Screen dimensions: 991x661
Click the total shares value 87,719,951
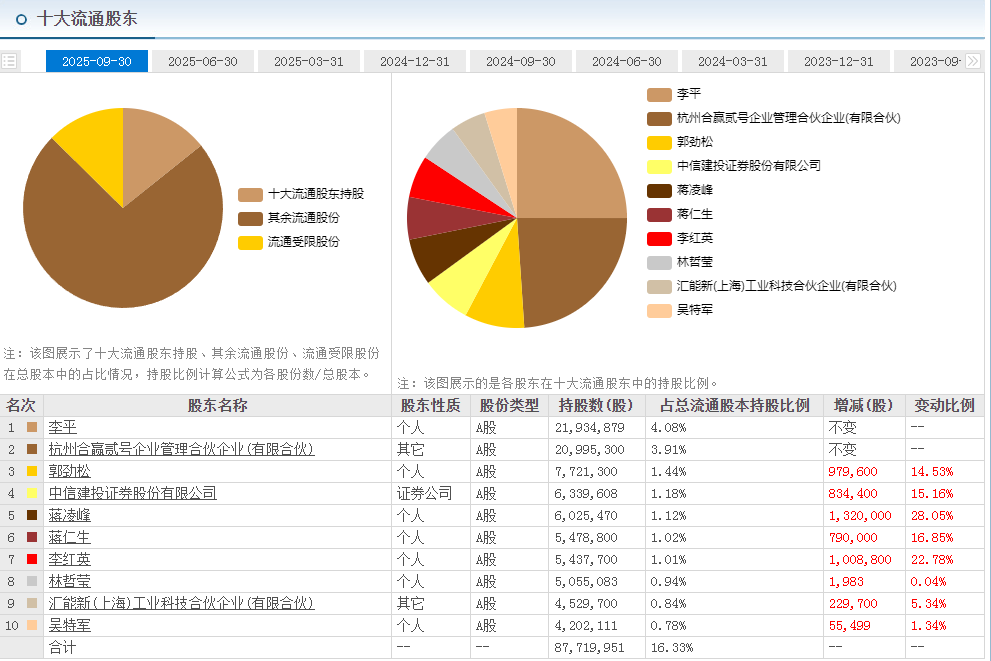[x=590, y=648]
